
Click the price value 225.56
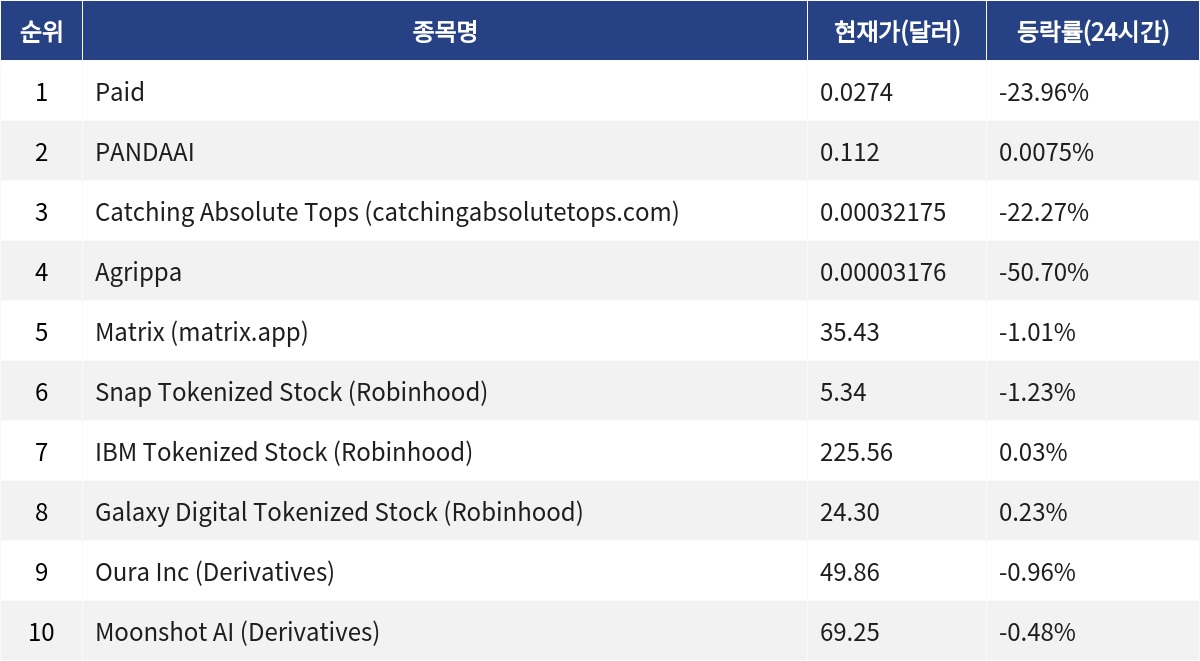coord(856,453)
